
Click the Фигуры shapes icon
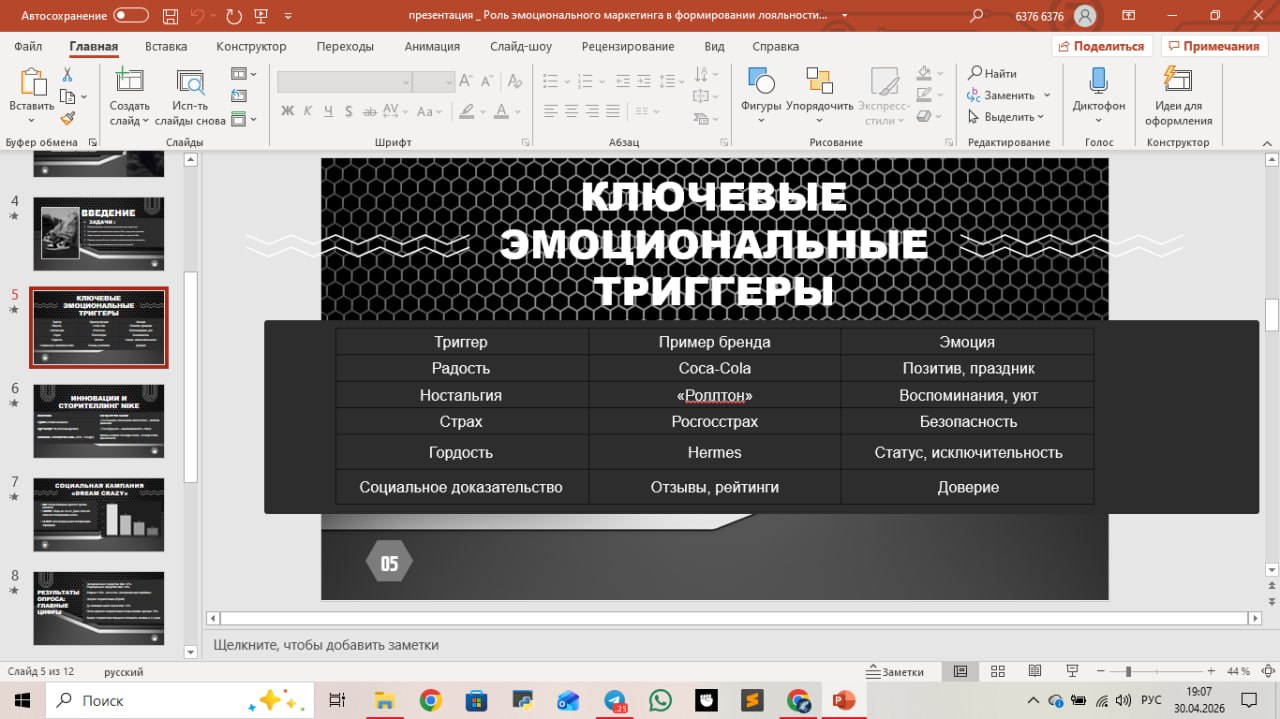[x=761, y=82]
